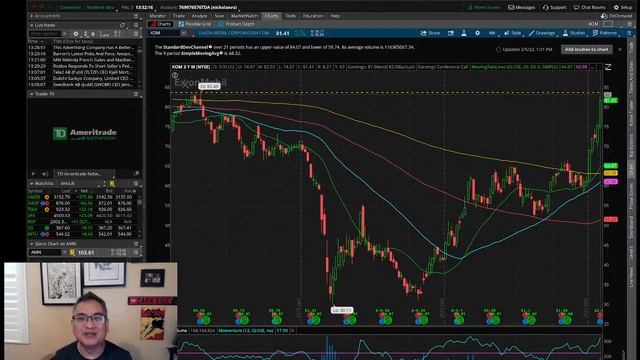The height and width of the screenshot is (360, 640).
Task: Click the chart settings gear icon
Action: click(477, 33)
